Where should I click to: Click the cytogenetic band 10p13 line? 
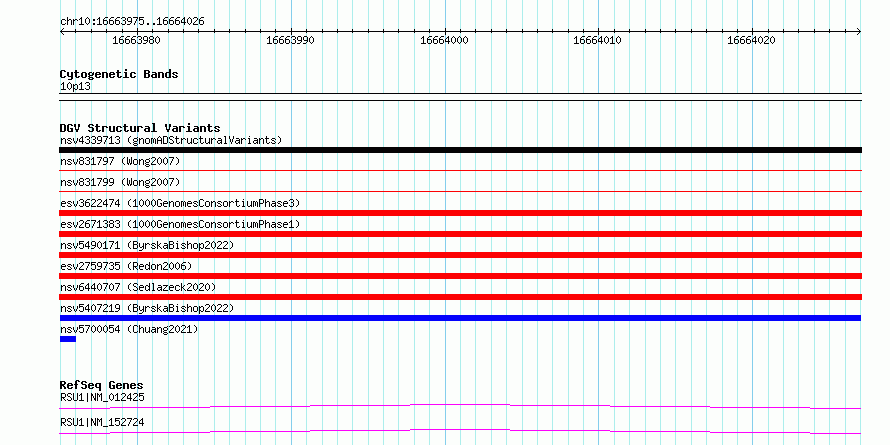(460, 97)
